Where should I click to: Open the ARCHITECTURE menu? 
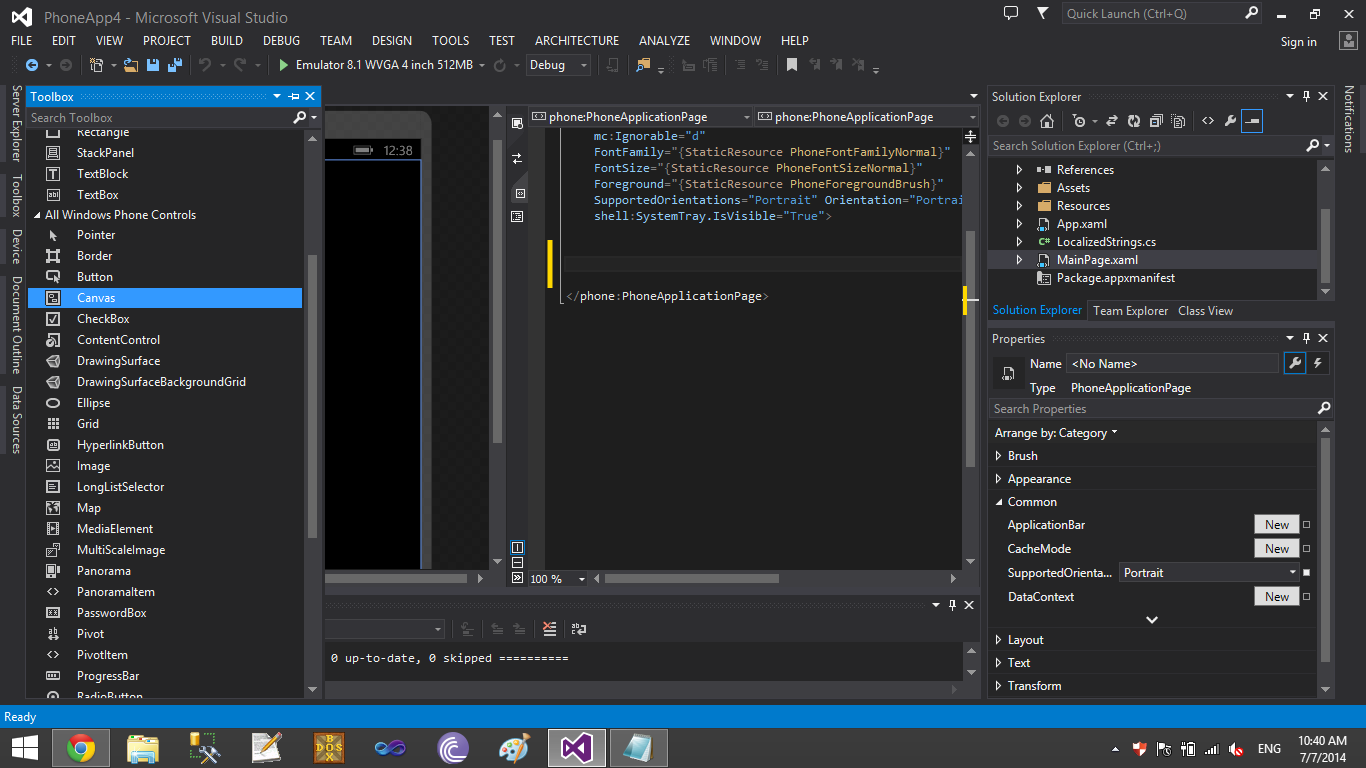[576, 40]
